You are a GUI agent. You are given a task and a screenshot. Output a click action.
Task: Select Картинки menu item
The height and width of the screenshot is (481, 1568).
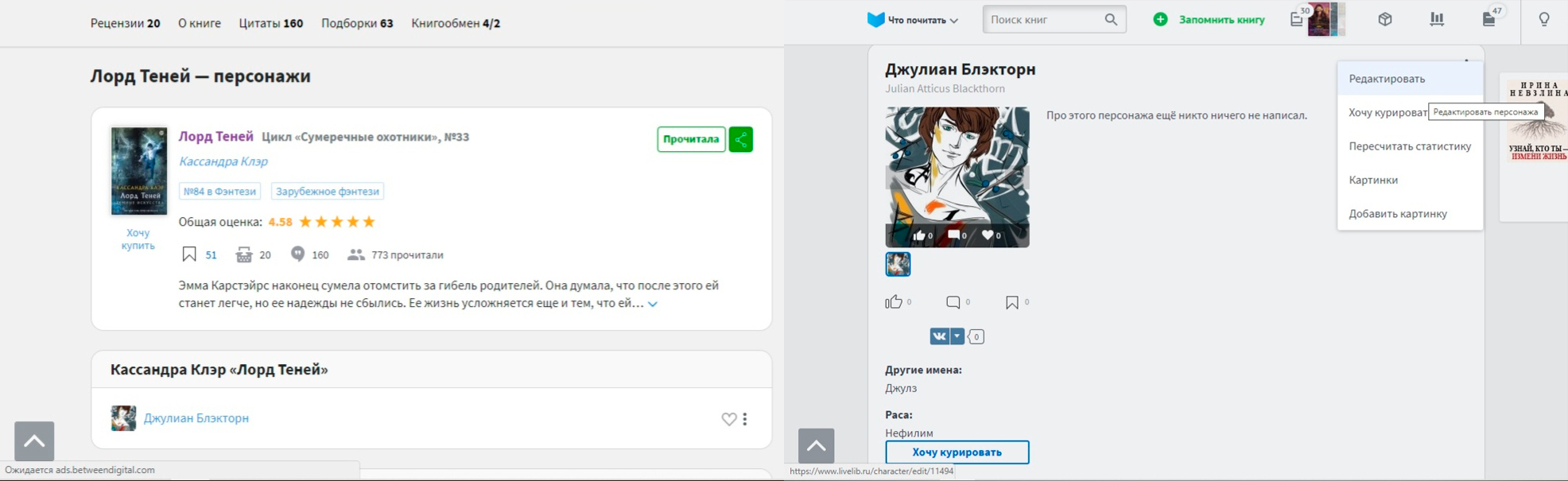click(x=1411, y=180)
